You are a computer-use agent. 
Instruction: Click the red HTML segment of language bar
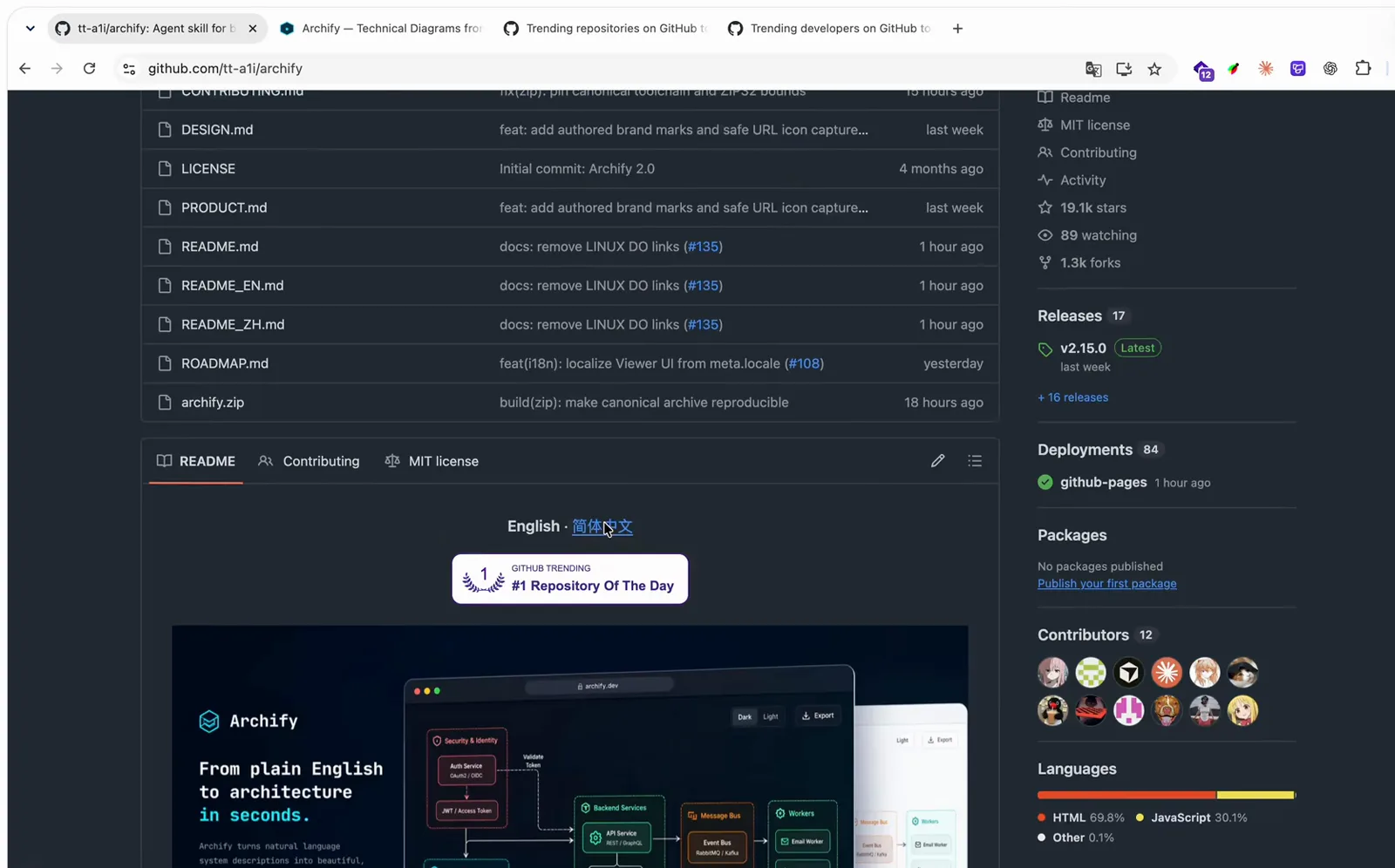[x=1126, y=795]
